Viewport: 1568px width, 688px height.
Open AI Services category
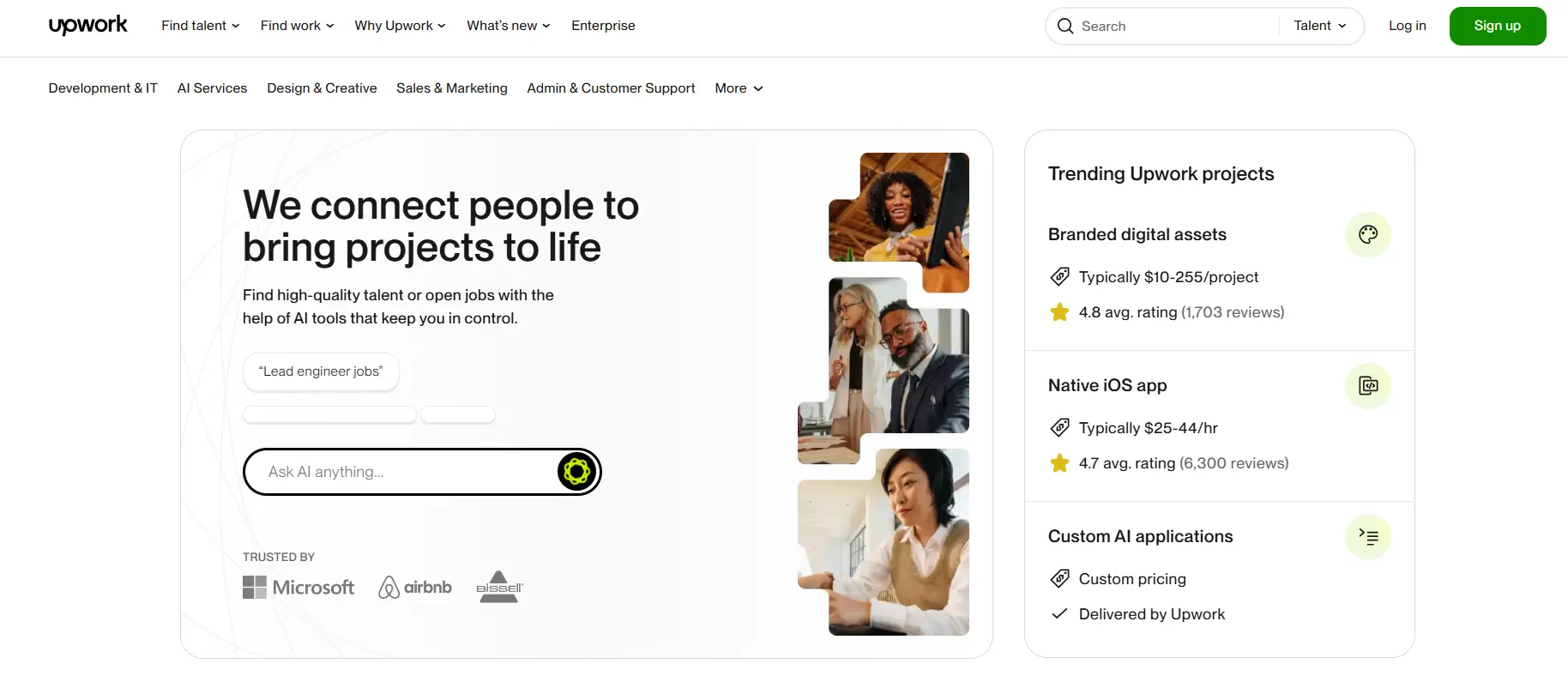pyautogui.click(x=213, y=88)
